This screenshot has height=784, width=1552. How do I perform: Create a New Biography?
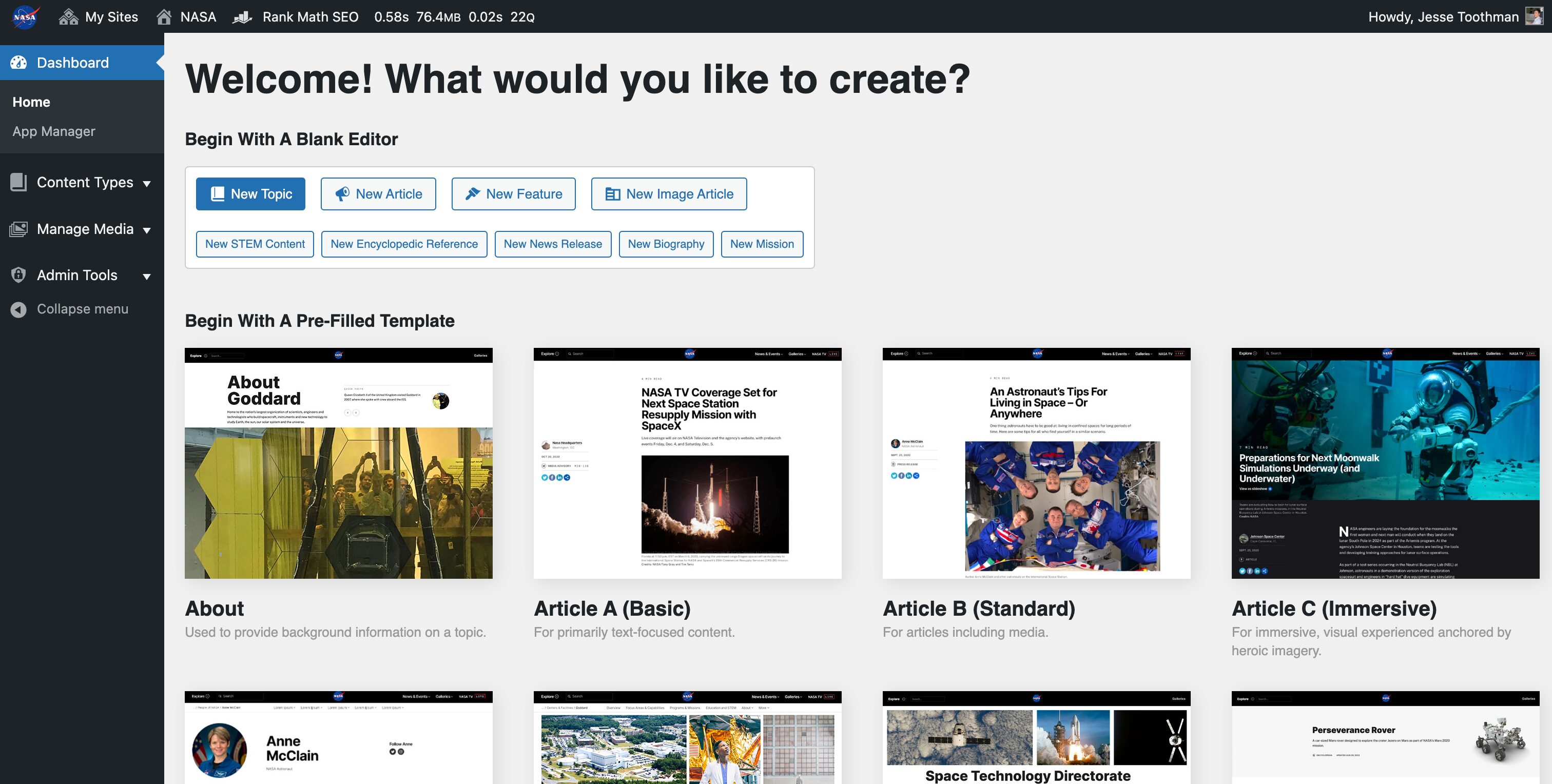666,244
